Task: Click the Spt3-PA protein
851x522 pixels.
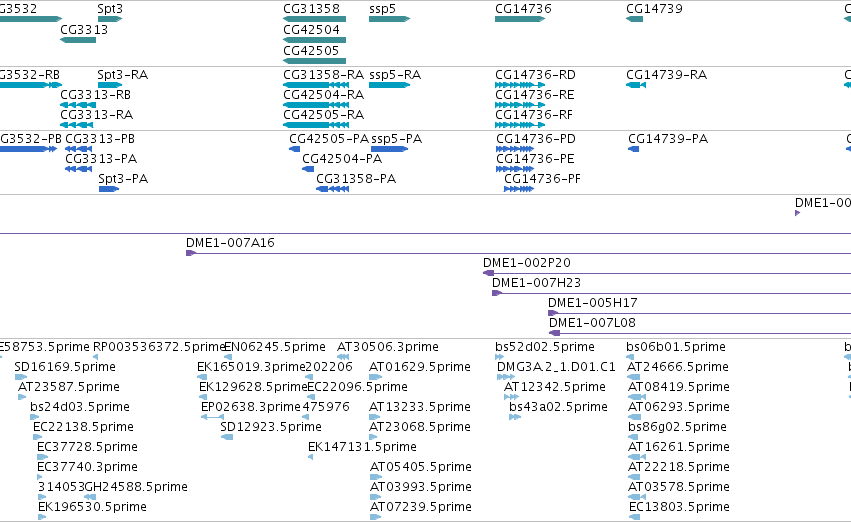Action: (109, 189)
